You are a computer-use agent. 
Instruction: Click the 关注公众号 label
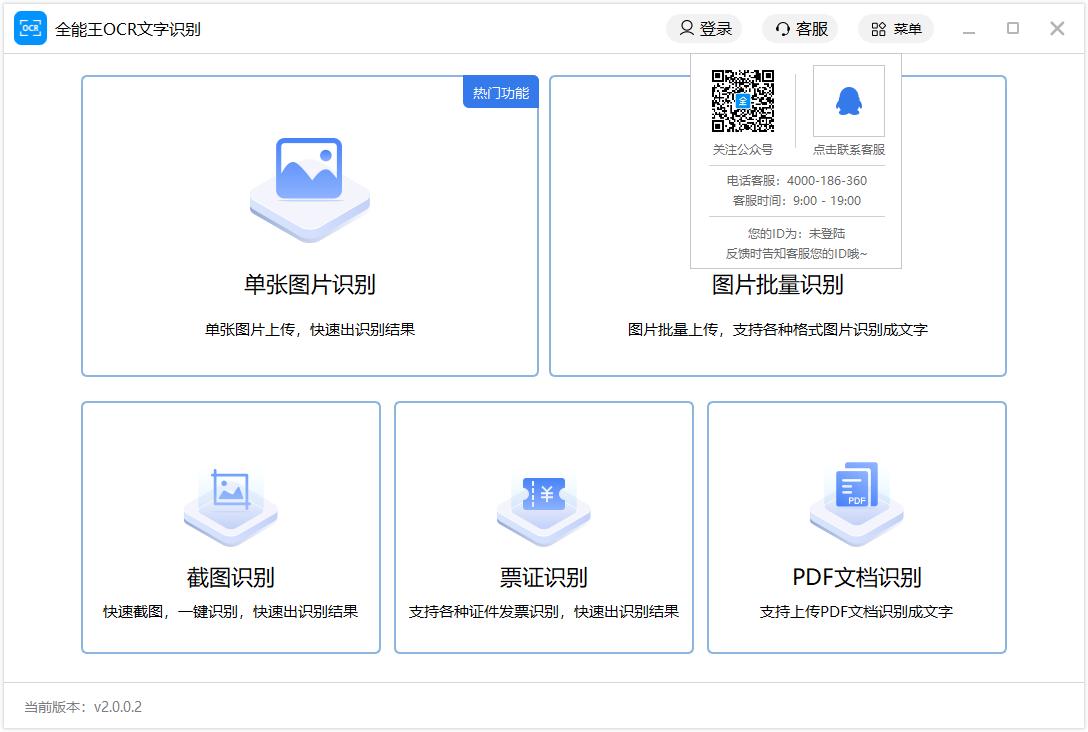pos(742,150)
